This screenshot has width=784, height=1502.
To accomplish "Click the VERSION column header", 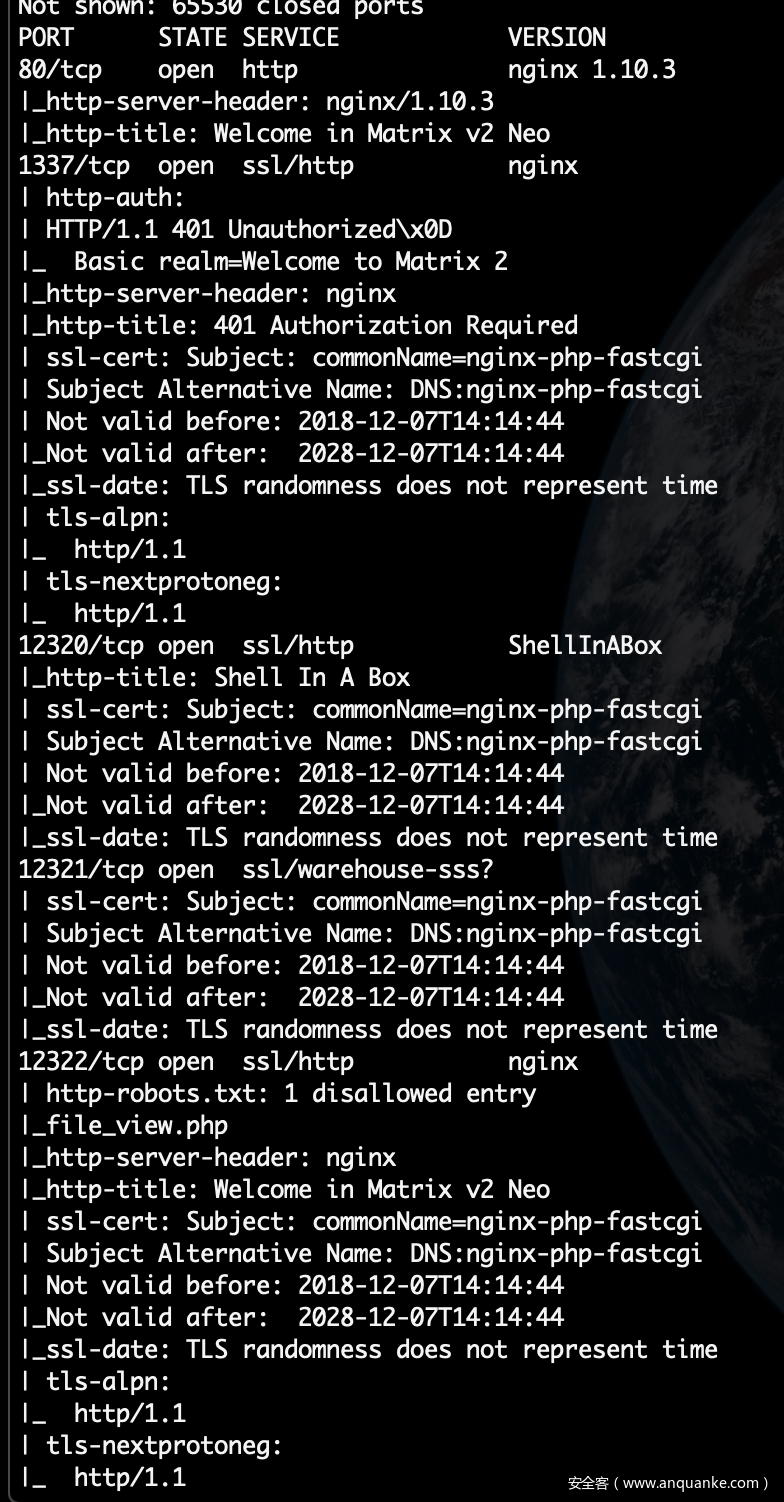I will click(556, 38).
